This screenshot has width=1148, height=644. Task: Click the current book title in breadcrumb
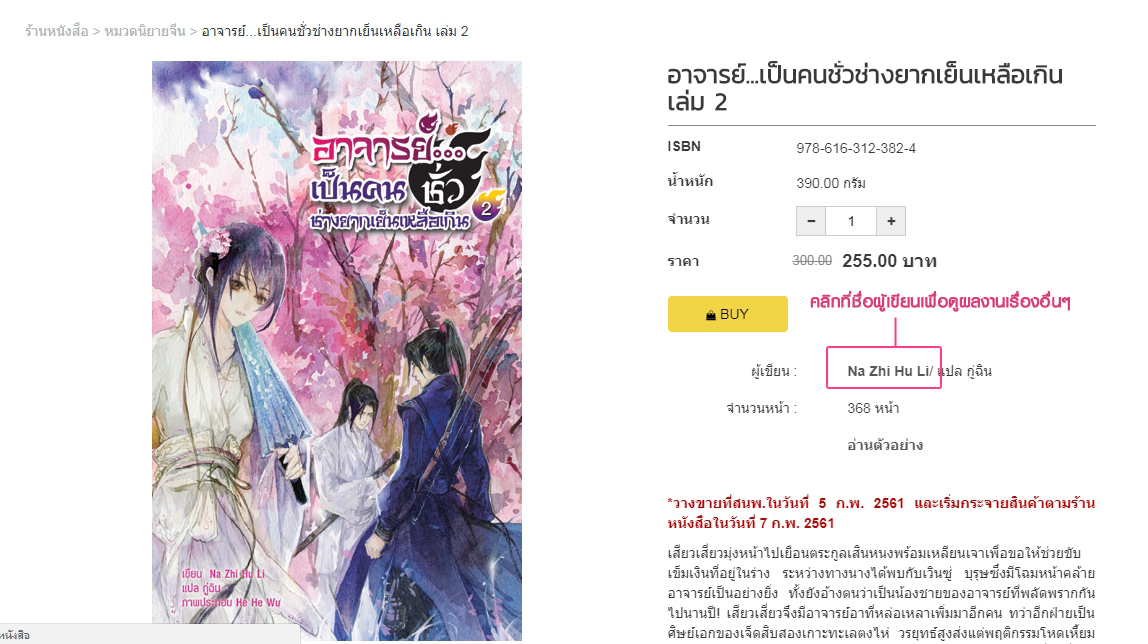tap(335, 31)
